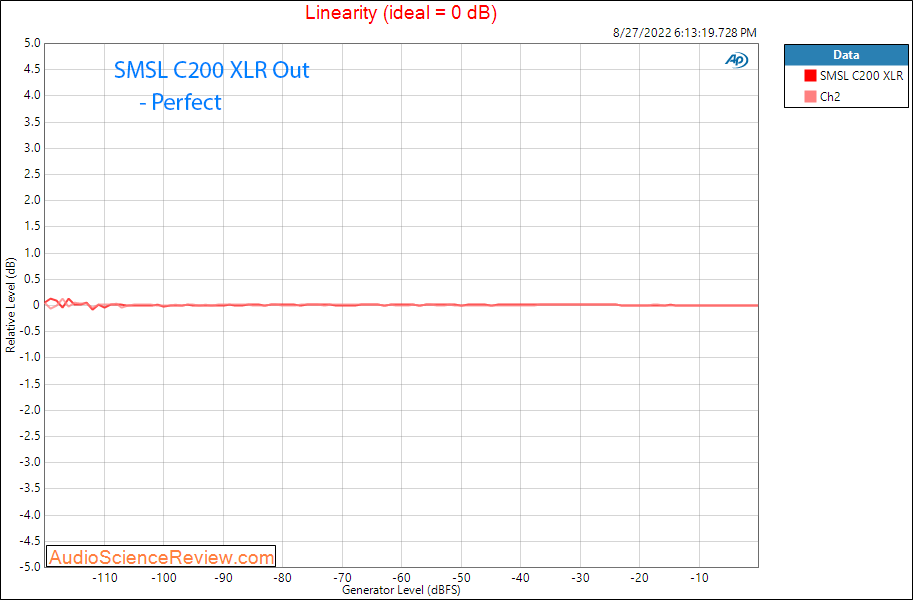Screen dimensions: 913x600
Task: Click the 0 value on the vertical axis
Action: pos(37,305)
